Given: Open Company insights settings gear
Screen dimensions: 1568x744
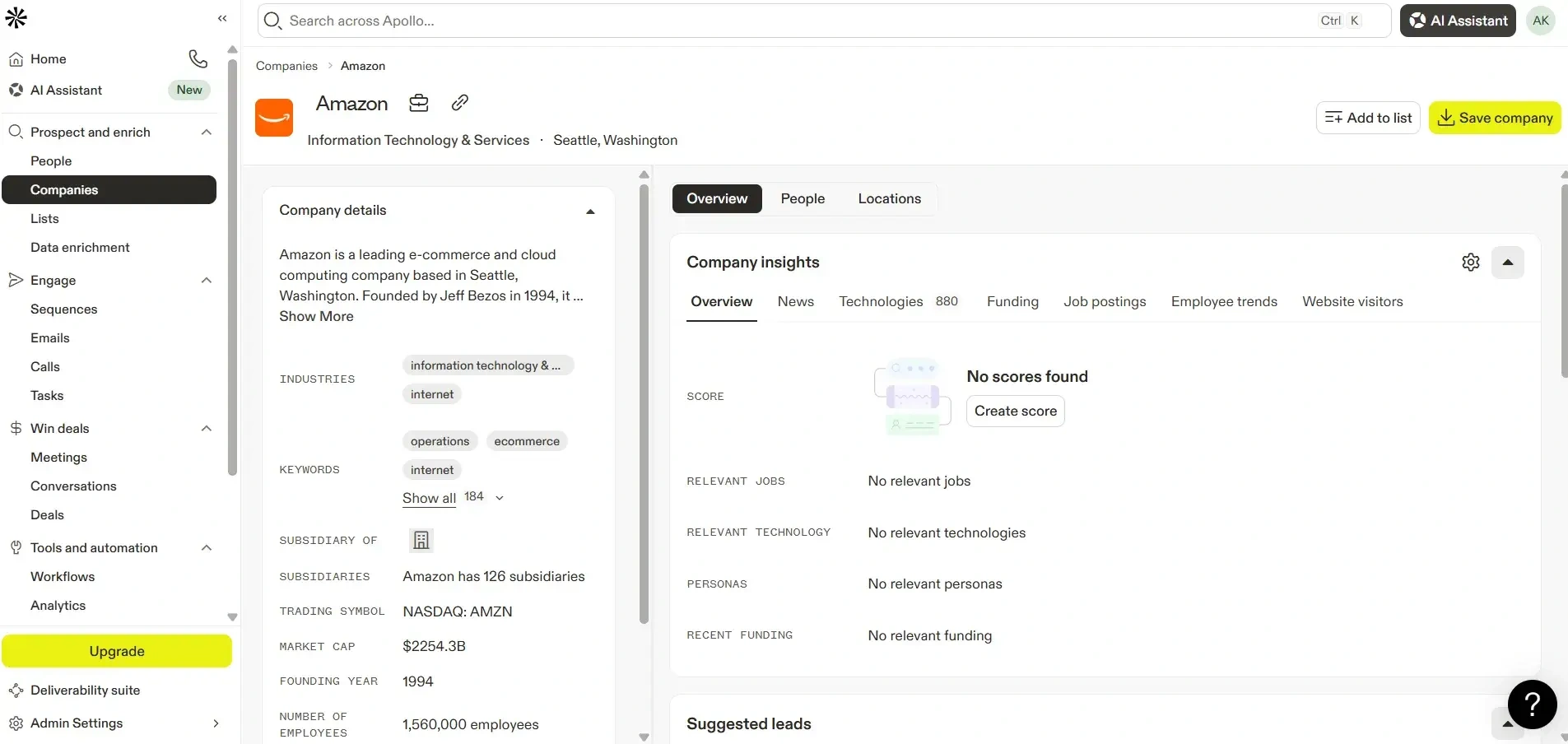Looking at the screenshot, I should tap(1470, 263).
